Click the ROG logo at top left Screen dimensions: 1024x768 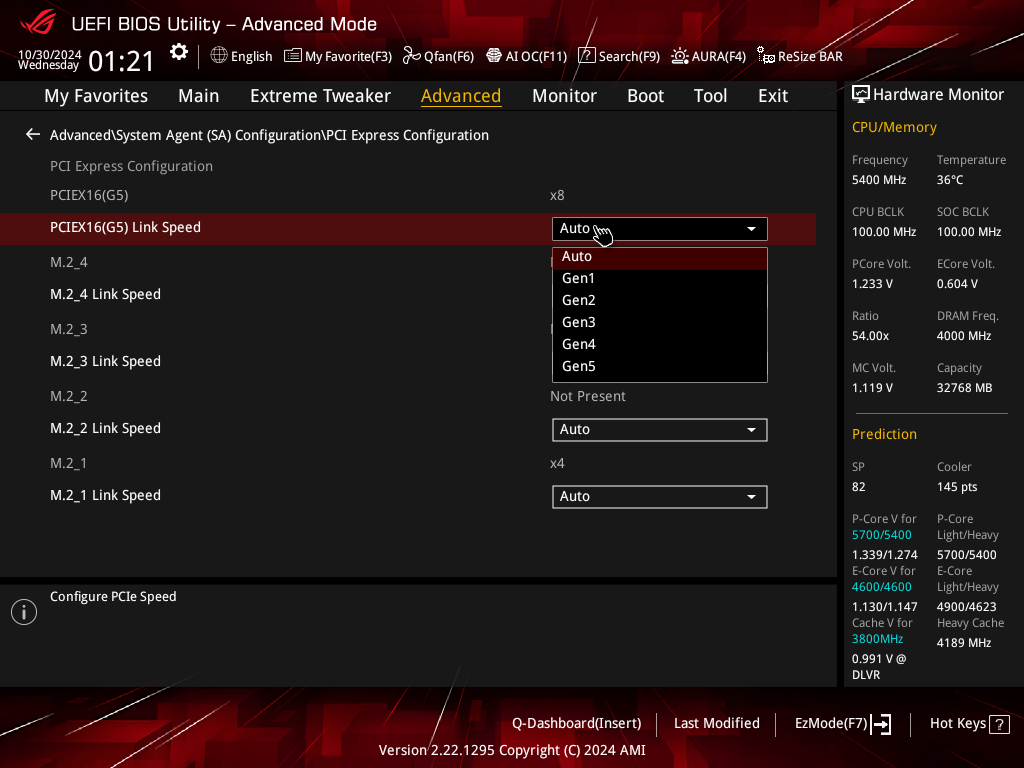click(38, 23)
